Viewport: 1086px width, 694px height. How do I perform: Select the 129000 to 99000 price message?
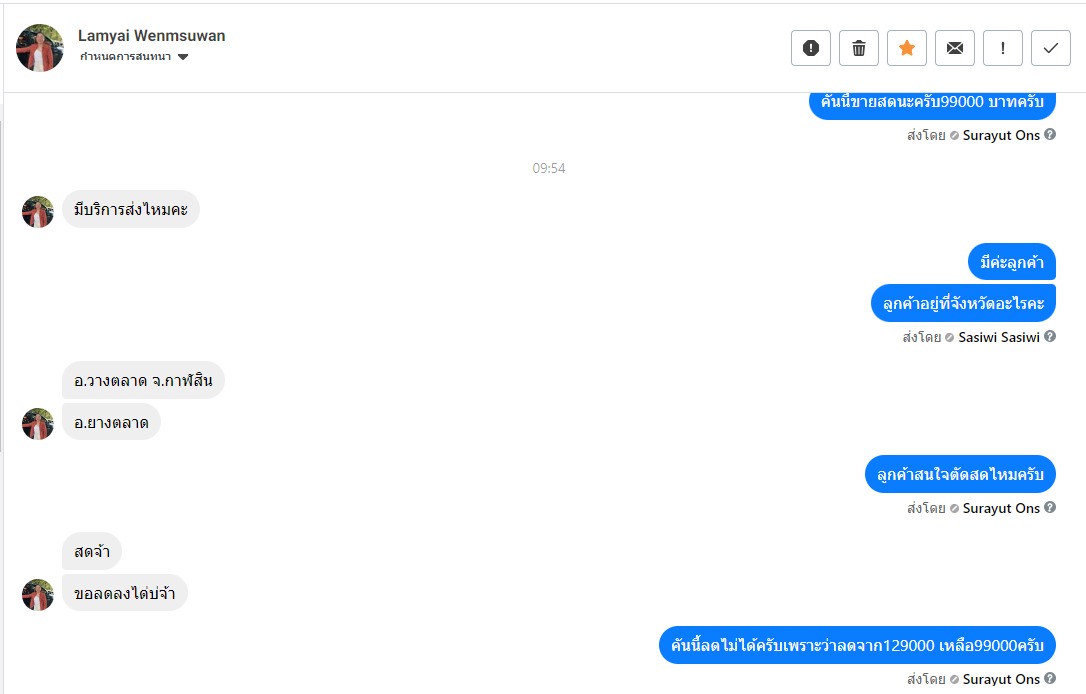click(x=857, y=646)
